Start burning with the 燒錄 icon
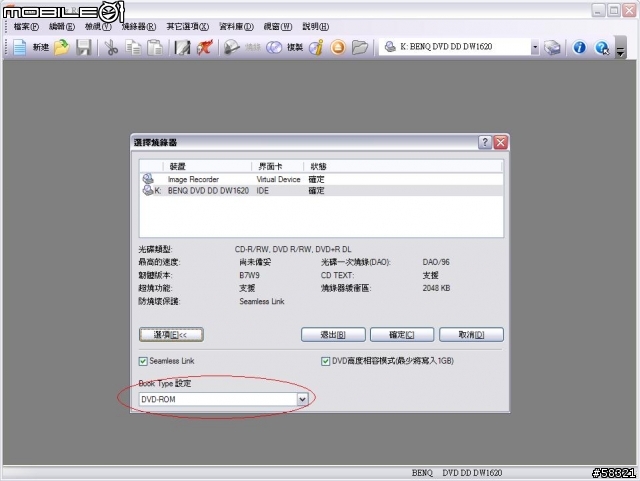Image resolution: width=640 pixels, height=481 pixels. coord(232,47)
